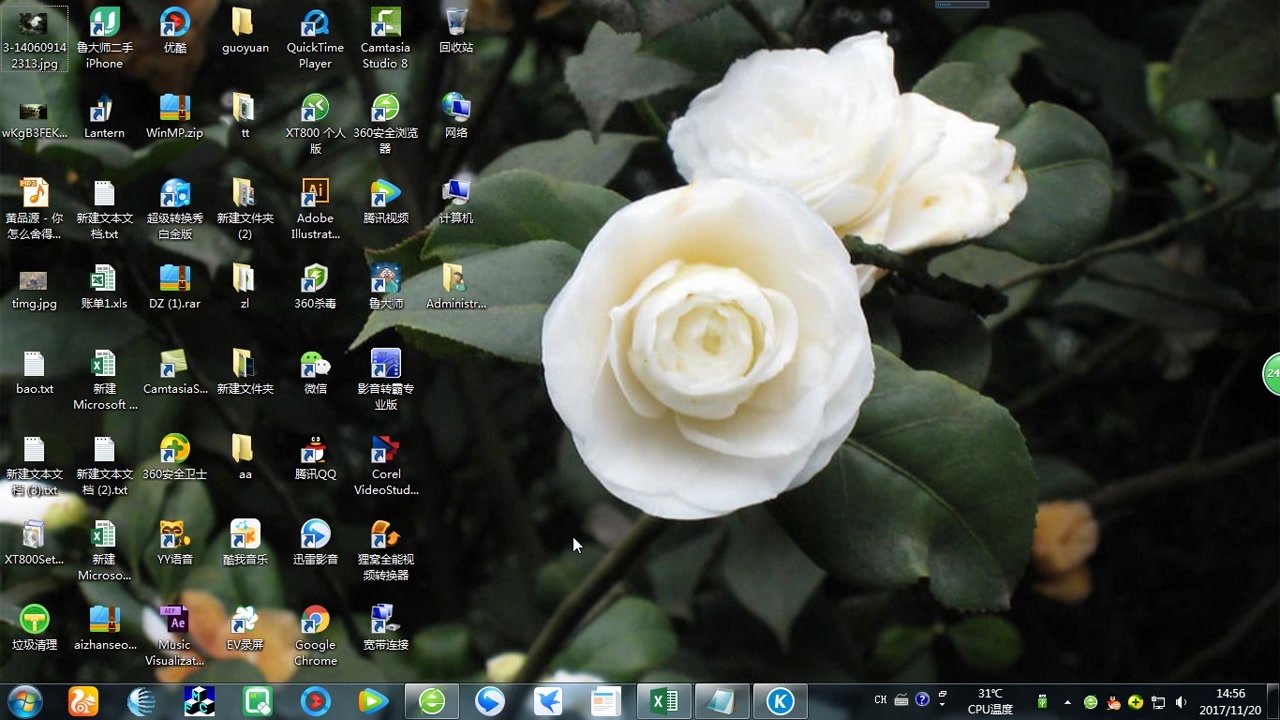The width and height of the screenshot is (1280, 720).
Task: Launch 鲁大师二手 iPhone shortcut
Action: coord(104,38)
